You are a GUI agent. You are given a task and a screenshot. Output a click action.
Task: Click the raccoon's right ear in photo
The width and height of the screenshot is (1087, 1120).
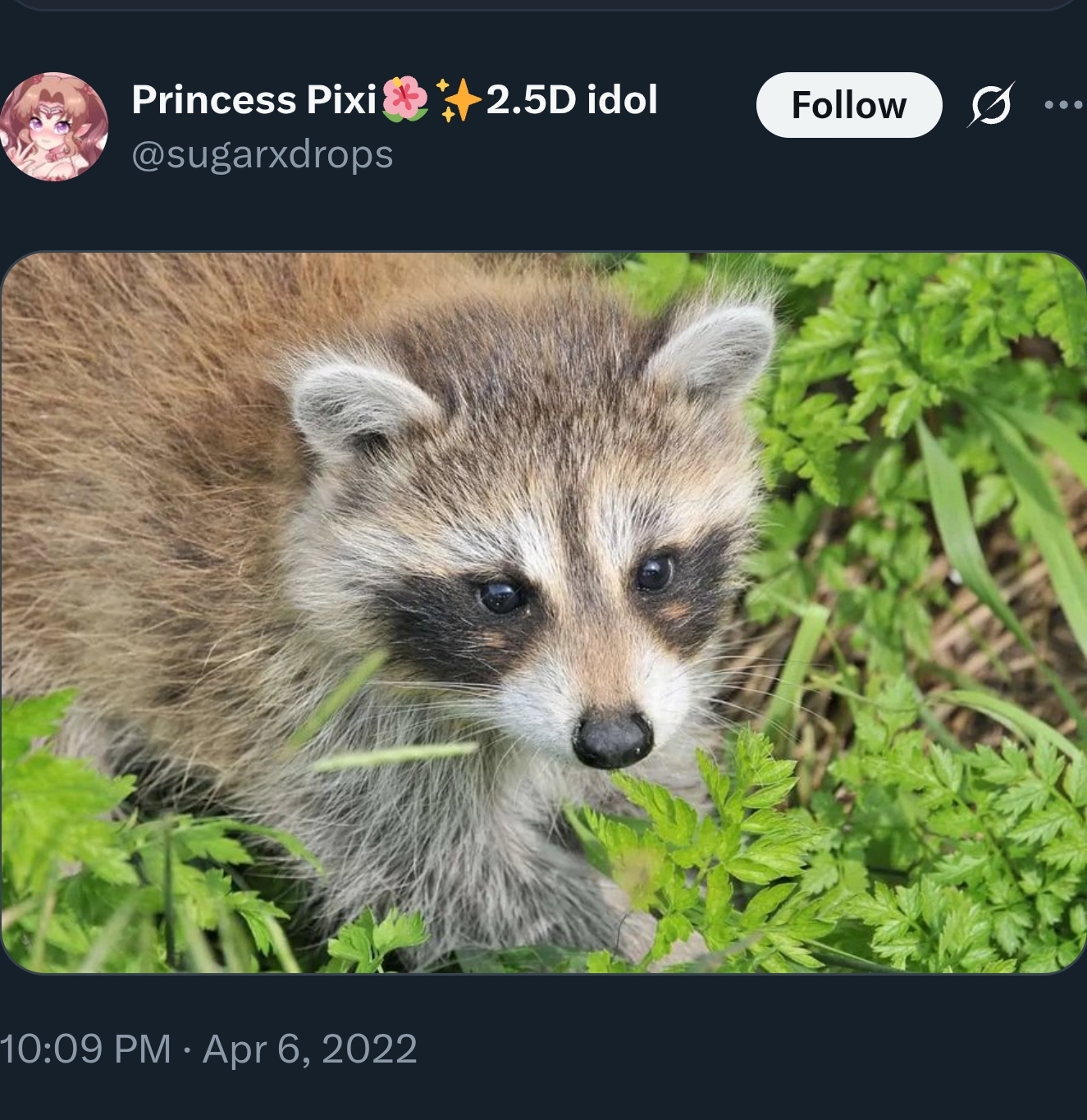[715, 349]
